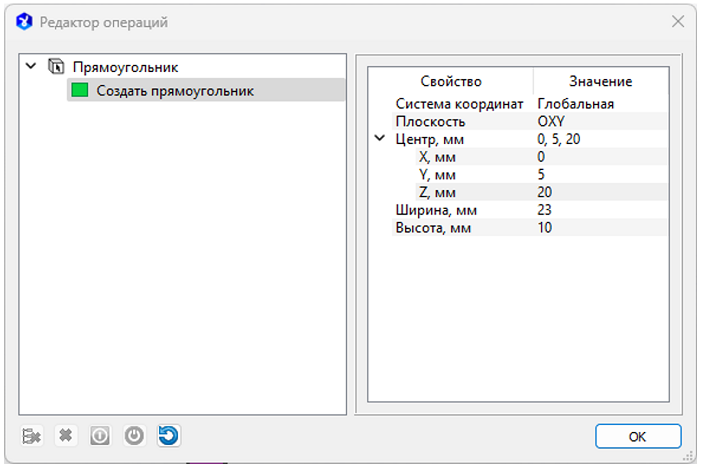Click the green square operation icon
Viewport: 703px width, 468px height.
click(x=79, y=91)
